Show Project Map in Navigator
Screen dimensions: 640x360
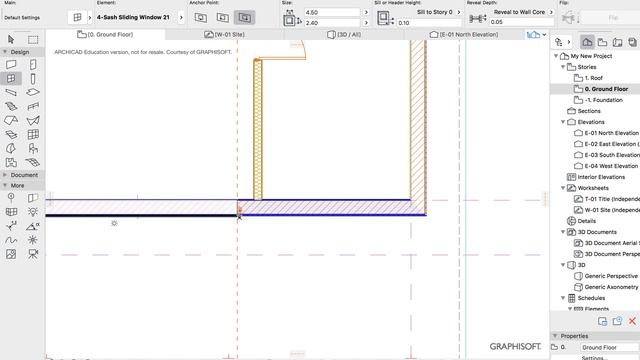point(587,42)
